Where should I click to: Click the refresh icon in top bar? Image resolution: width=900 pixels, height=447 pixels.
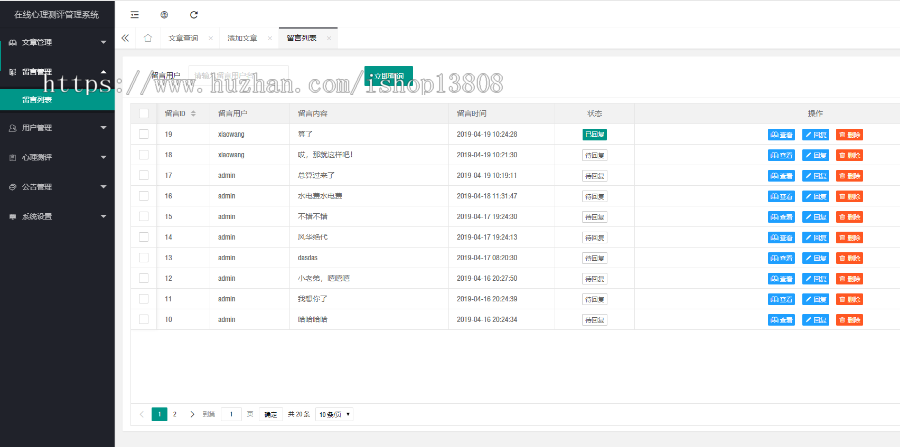(x=193, y=15)
